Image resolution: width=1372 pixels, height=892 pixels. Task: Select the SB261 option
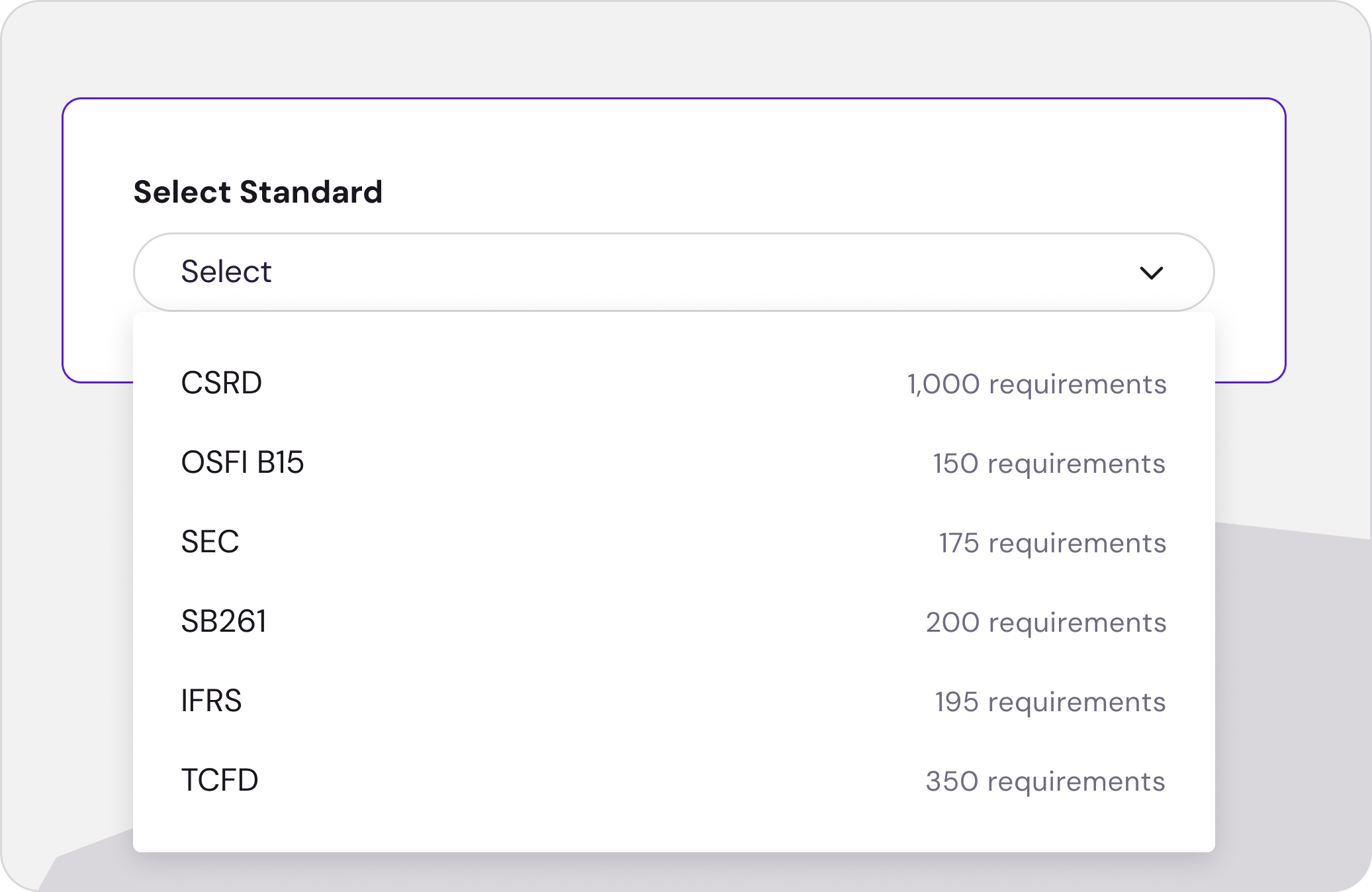tap(674, 622)
